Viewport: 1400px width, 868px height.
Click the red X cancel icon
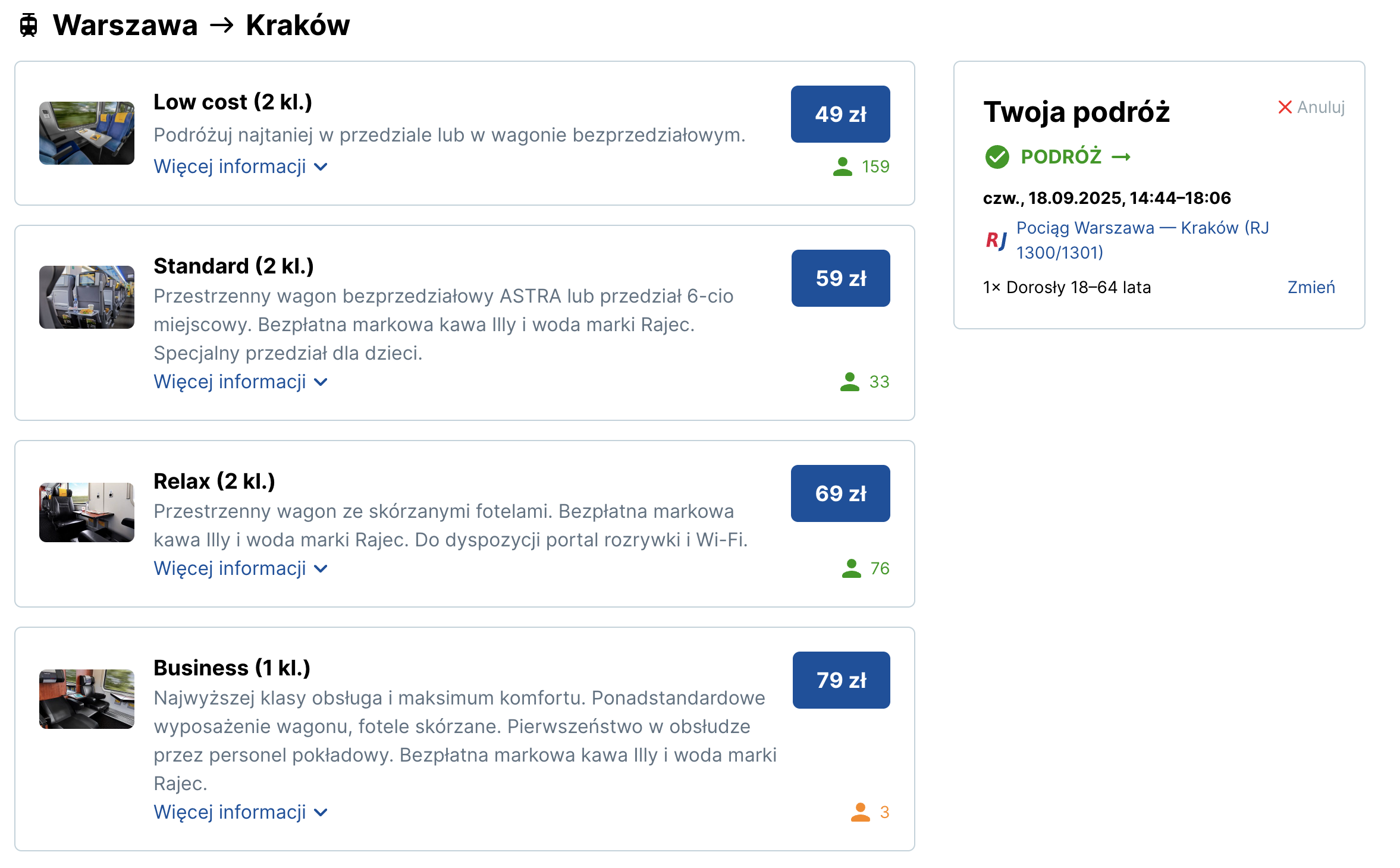1285,107
